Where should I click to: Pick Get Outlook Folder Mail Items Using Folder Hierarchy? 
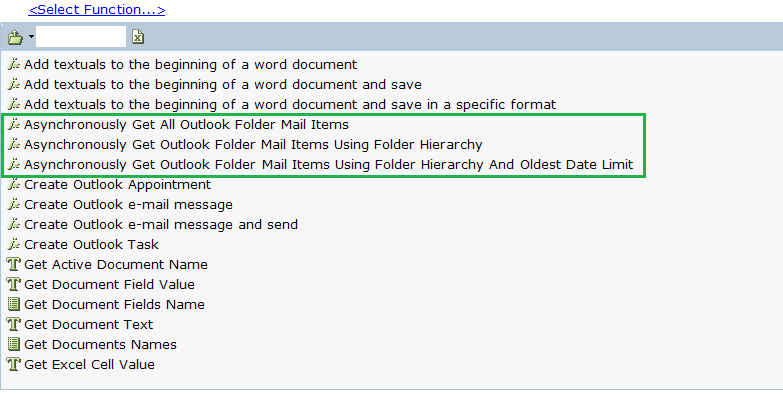253,145
